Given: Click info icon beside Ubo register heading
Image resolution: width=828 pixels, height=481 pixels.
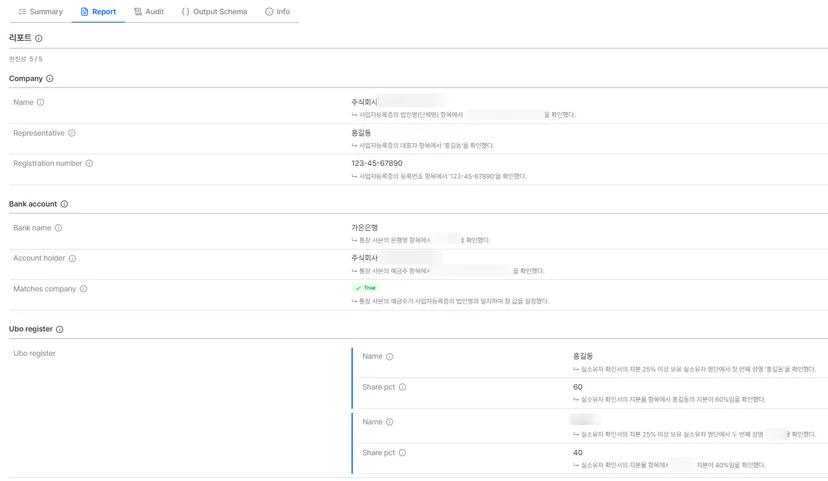Looking at the screenshot, I should coord(60,329).
